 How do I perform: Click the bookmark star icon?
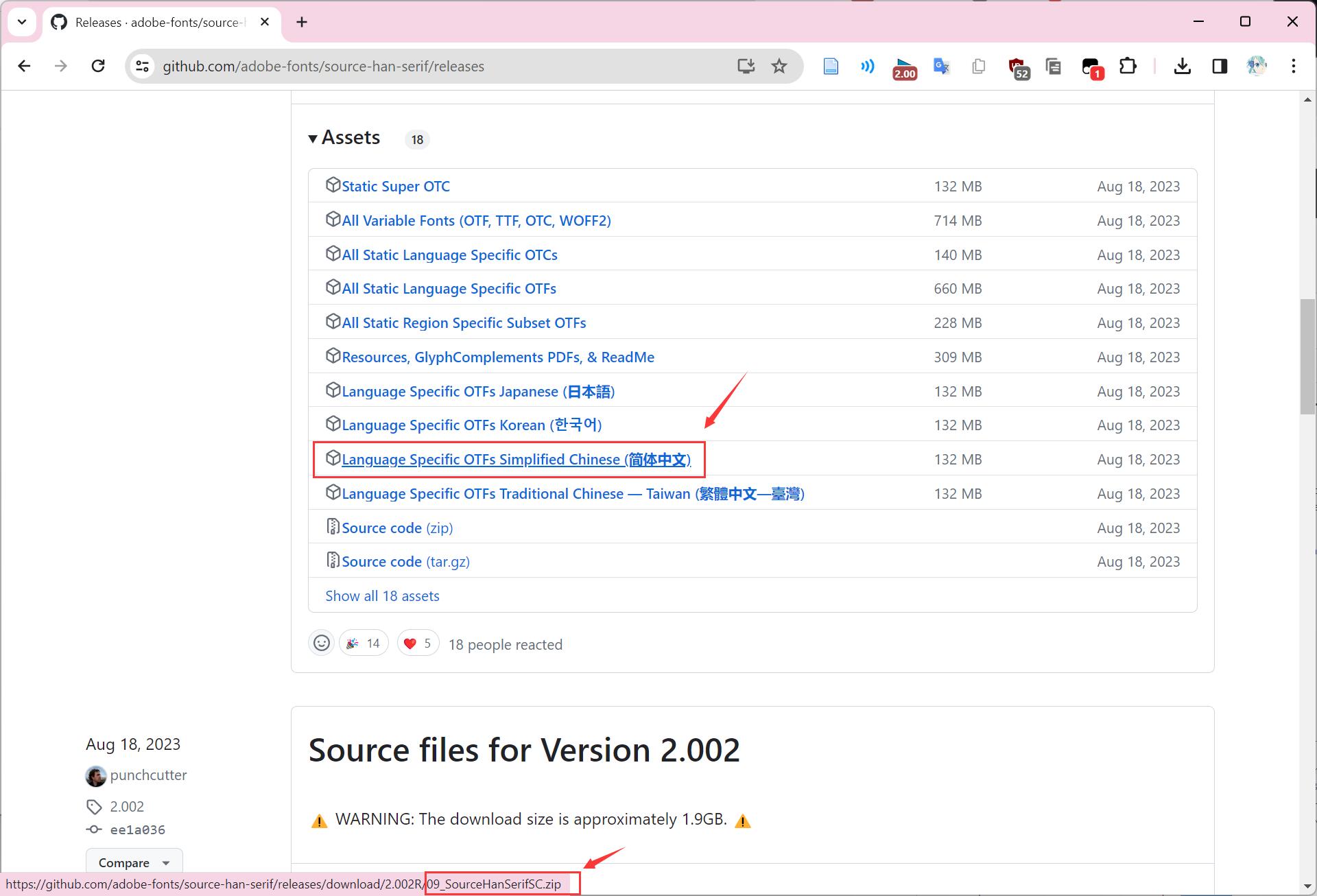(x=779, y=66)
